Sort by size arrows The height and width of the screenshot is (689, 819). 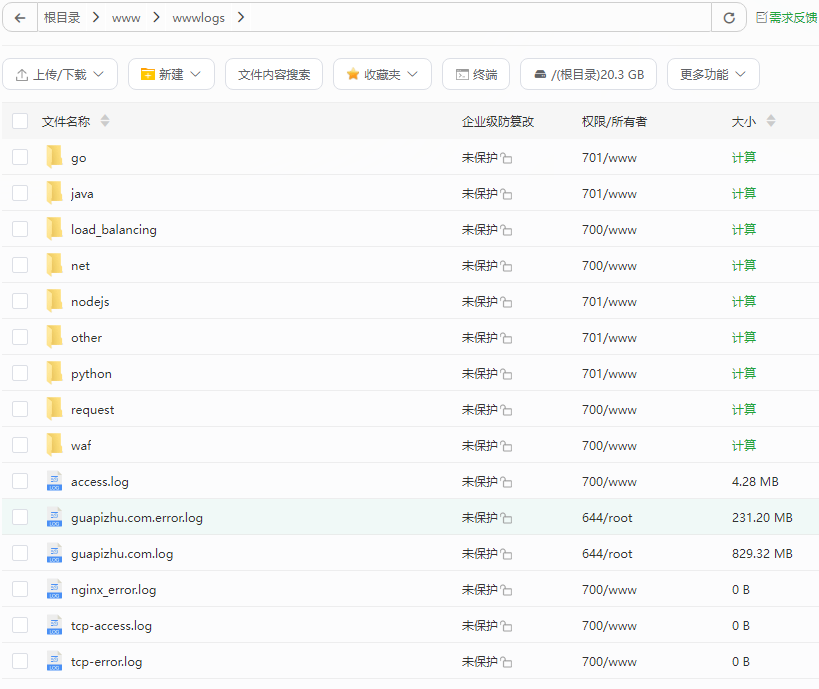pos(771,121)
